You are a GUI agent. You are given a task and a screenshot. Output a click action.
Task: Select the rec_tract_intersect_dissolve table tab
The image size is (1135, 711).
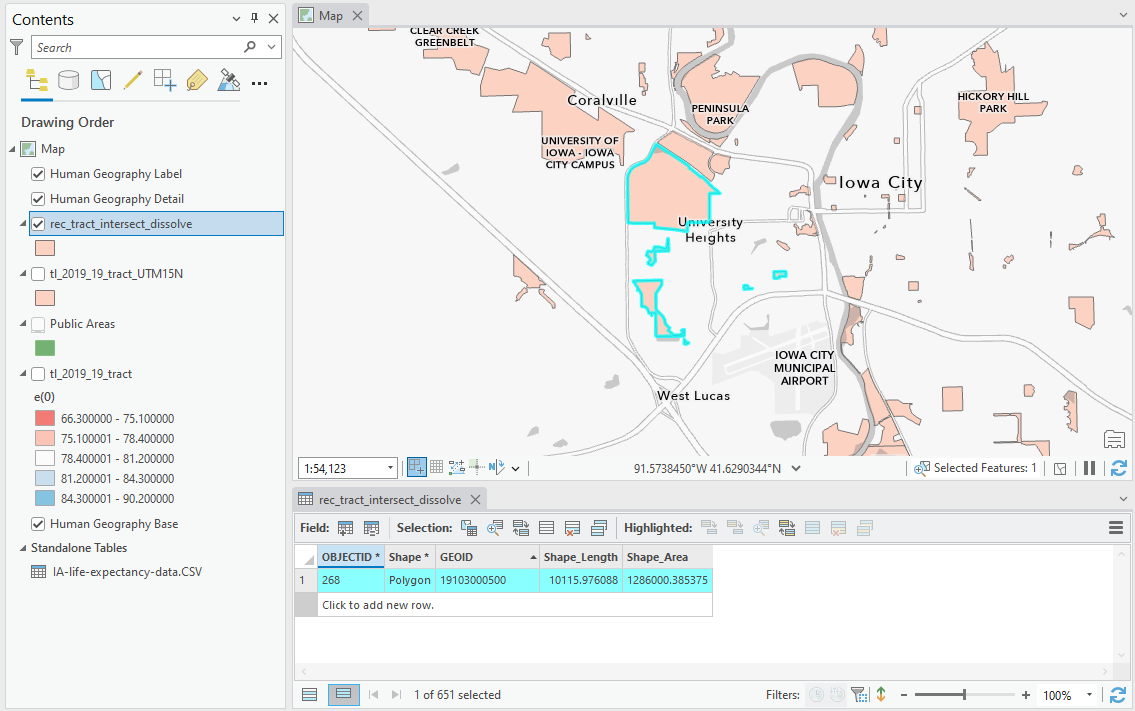(x=390, y=500)
